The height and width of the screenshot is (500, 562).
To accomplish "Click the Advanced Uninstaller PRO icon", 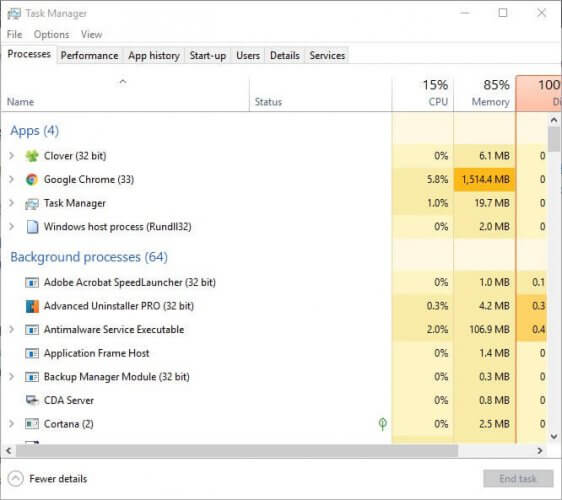I will [32, 306].
